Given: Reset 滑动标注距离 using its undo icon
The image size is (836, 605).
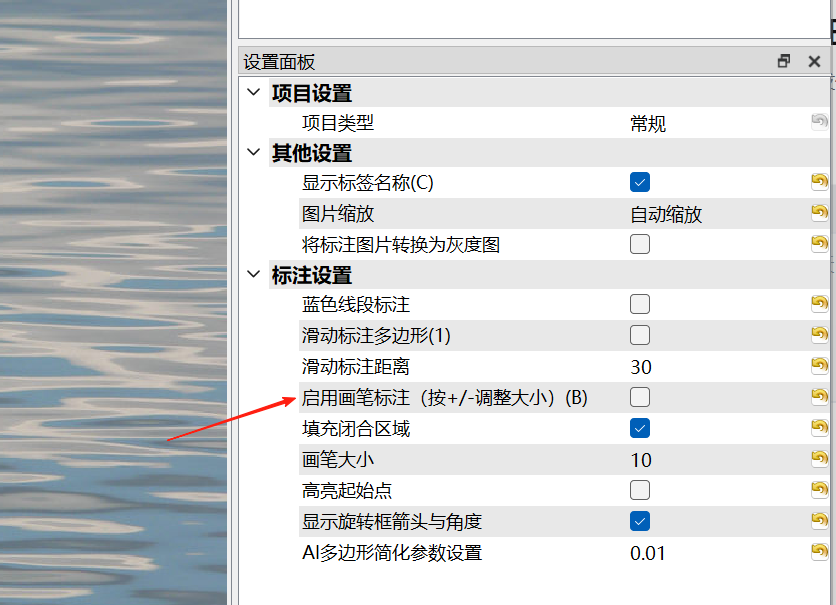Looking at the screenshot, I should 819,365.
